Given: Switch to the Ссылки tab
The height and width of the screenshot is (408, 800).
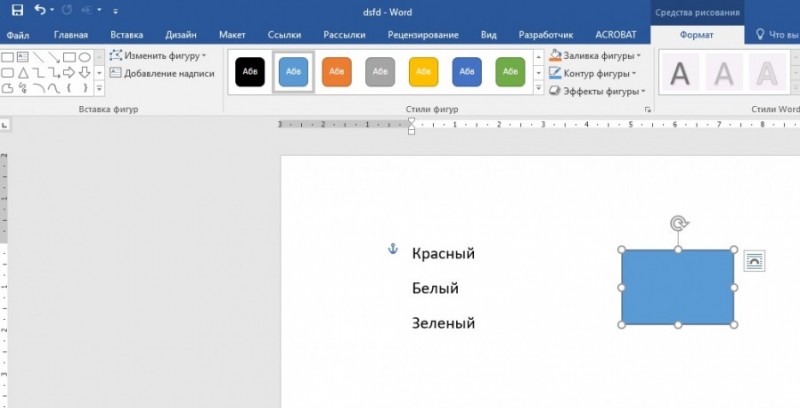Looking at the screenshot, I should click(284, 35).
